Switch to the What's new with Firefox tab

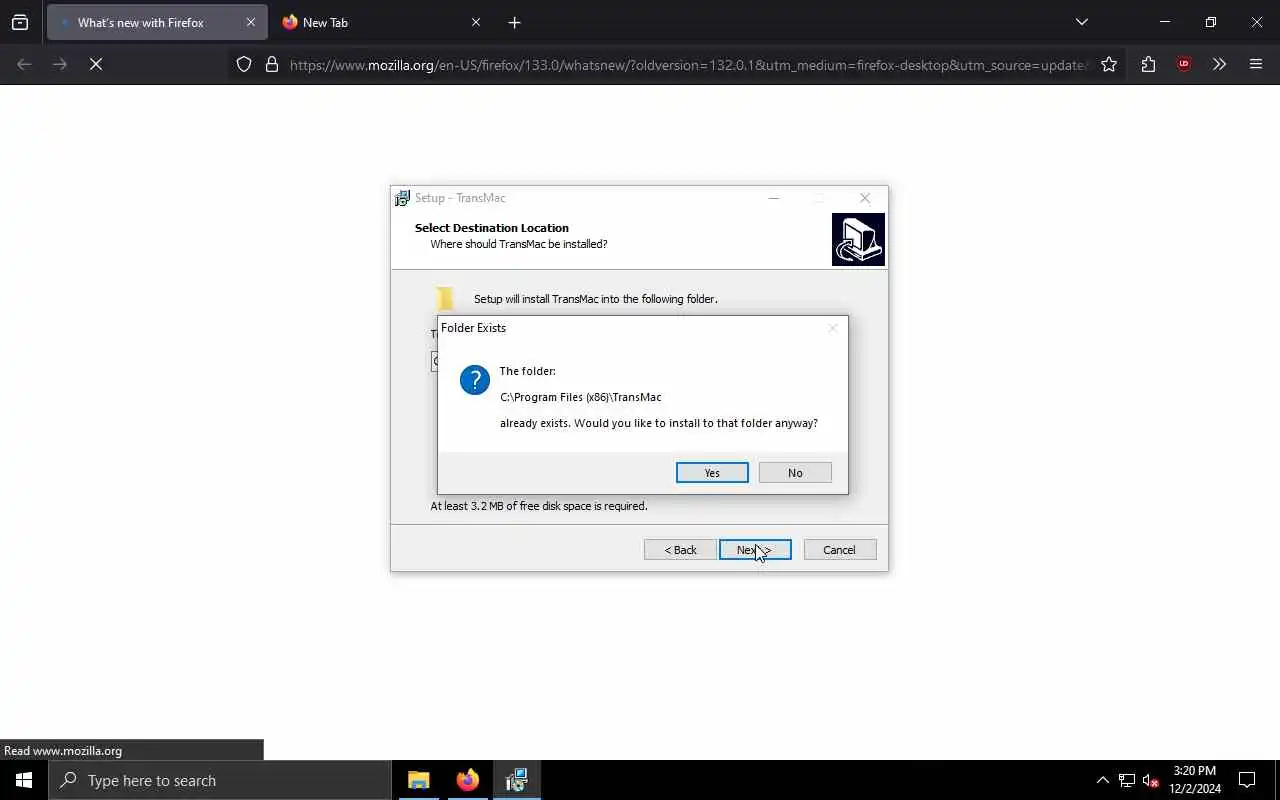pyautogui.click(x=157, y=22)
